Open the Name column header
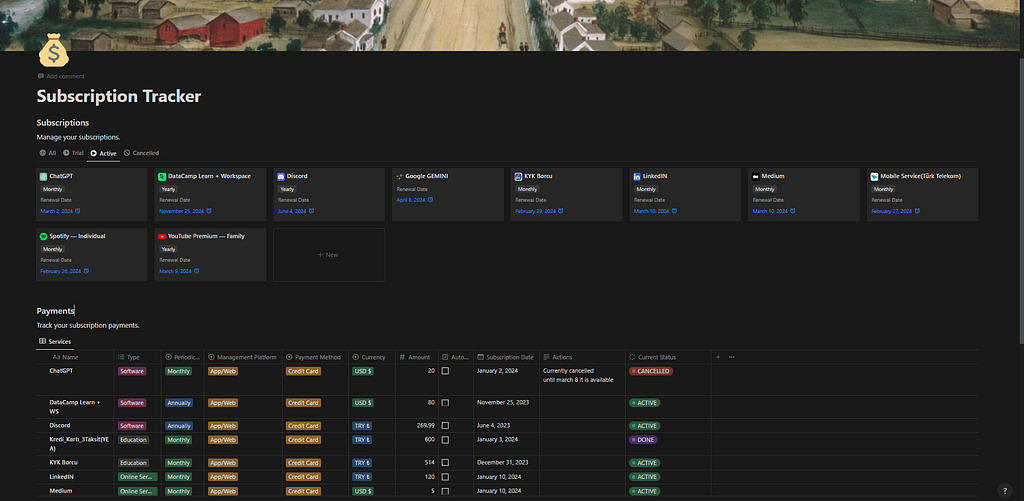The image size is (1024, 501). pyautogui.click(x=75, y=357)
